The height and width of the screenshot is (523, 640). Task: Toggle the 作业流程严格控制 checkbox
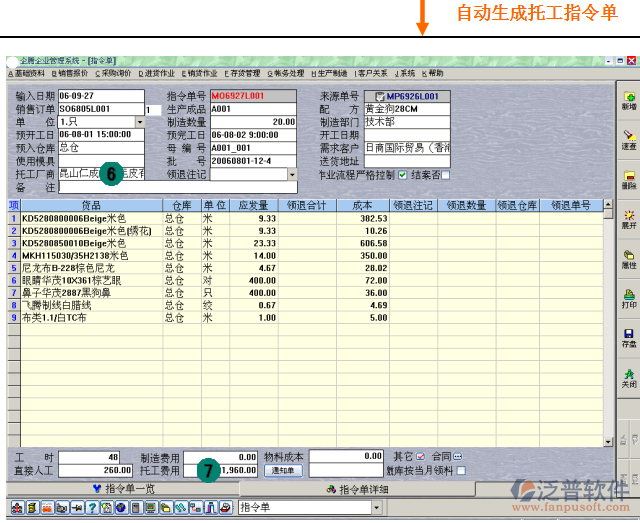(403, 175)
